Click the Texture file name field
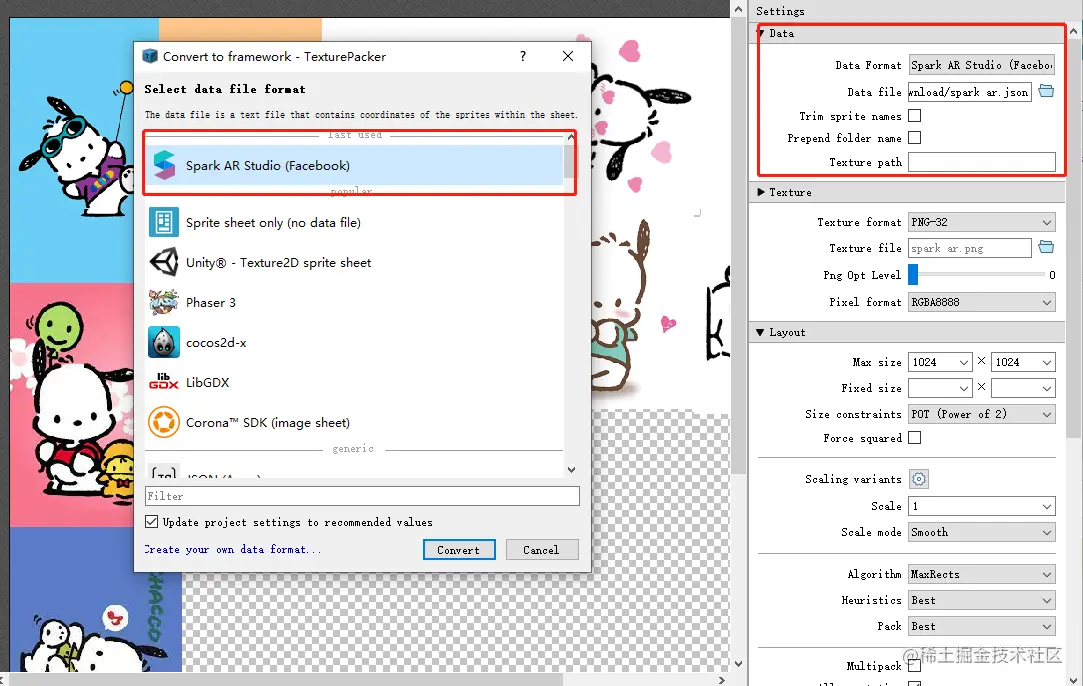Viewport: 1083px width, 686px height. (970, 248)
